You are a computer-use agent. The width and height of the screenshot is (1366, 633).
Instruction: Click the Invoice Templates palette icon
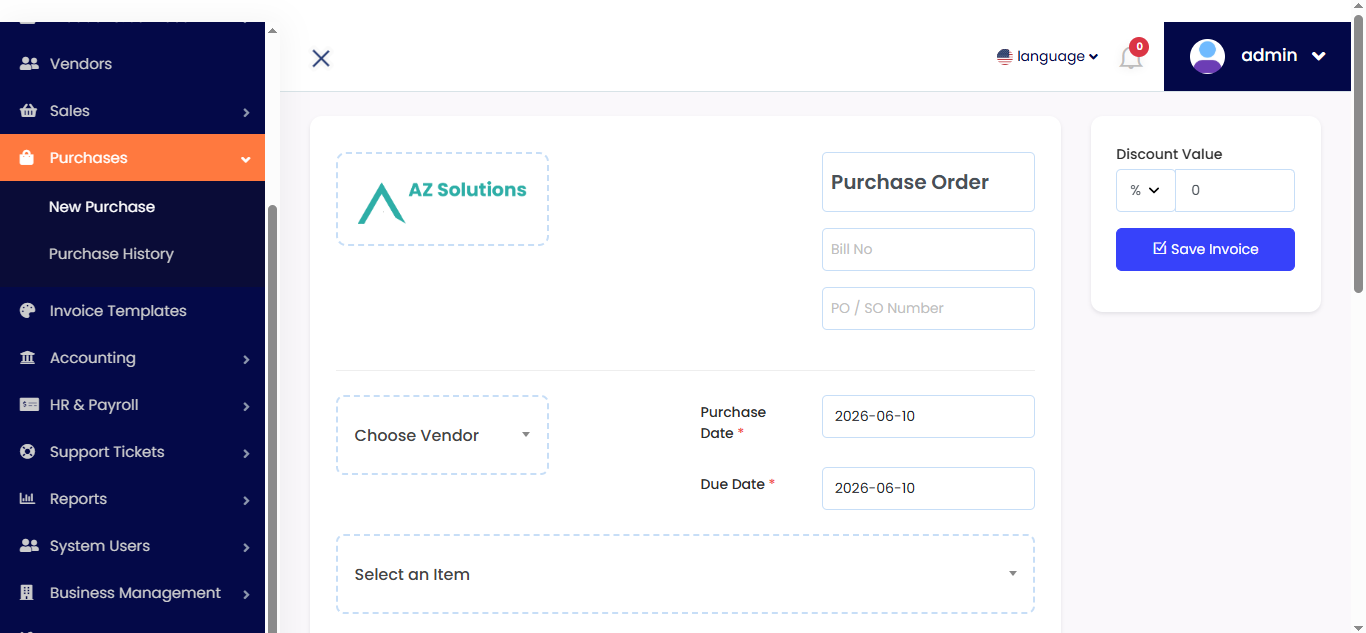click(x=28, y=311)
